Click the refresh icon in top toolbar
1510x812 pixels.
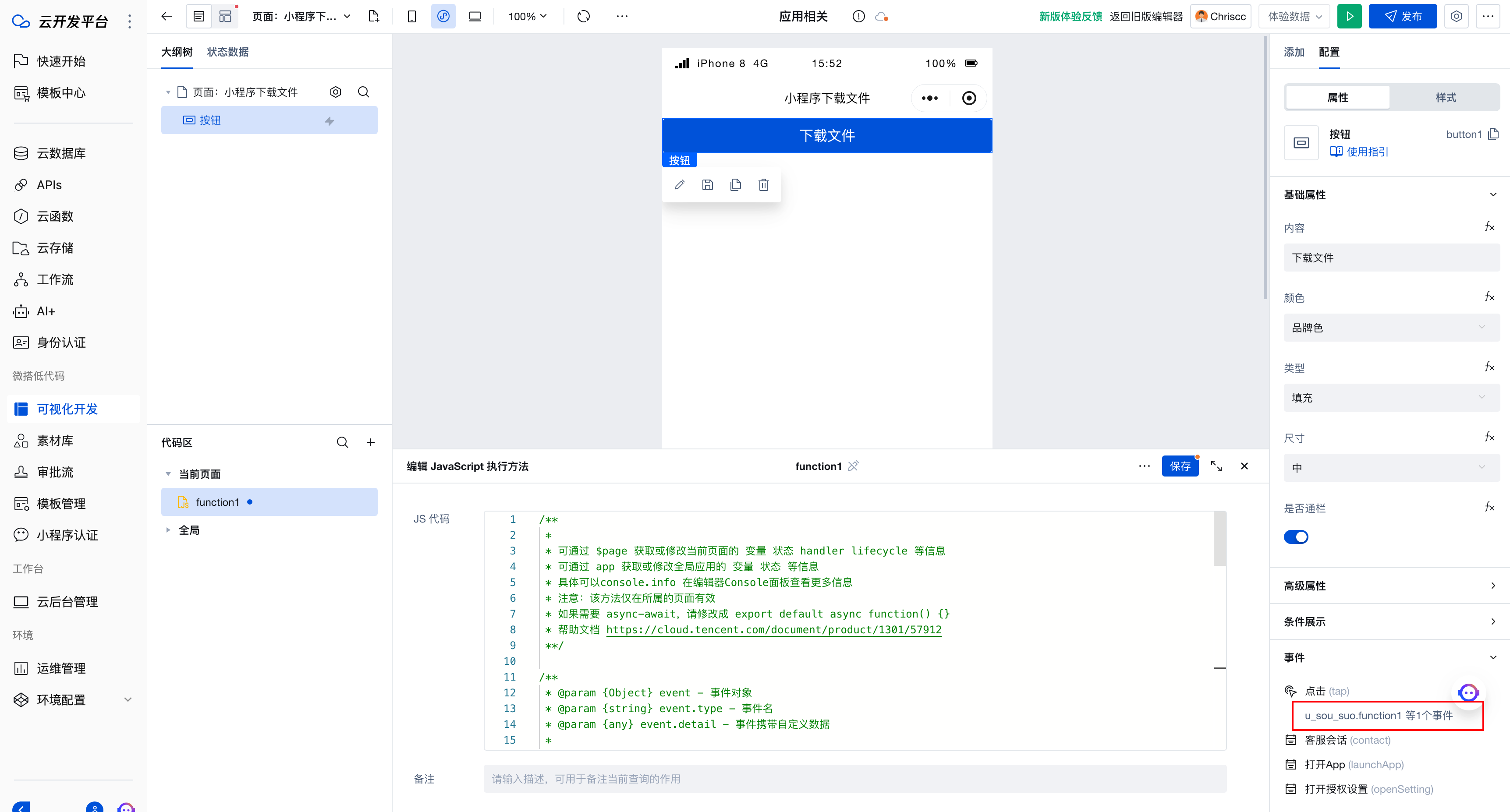[x=583, y=16]
